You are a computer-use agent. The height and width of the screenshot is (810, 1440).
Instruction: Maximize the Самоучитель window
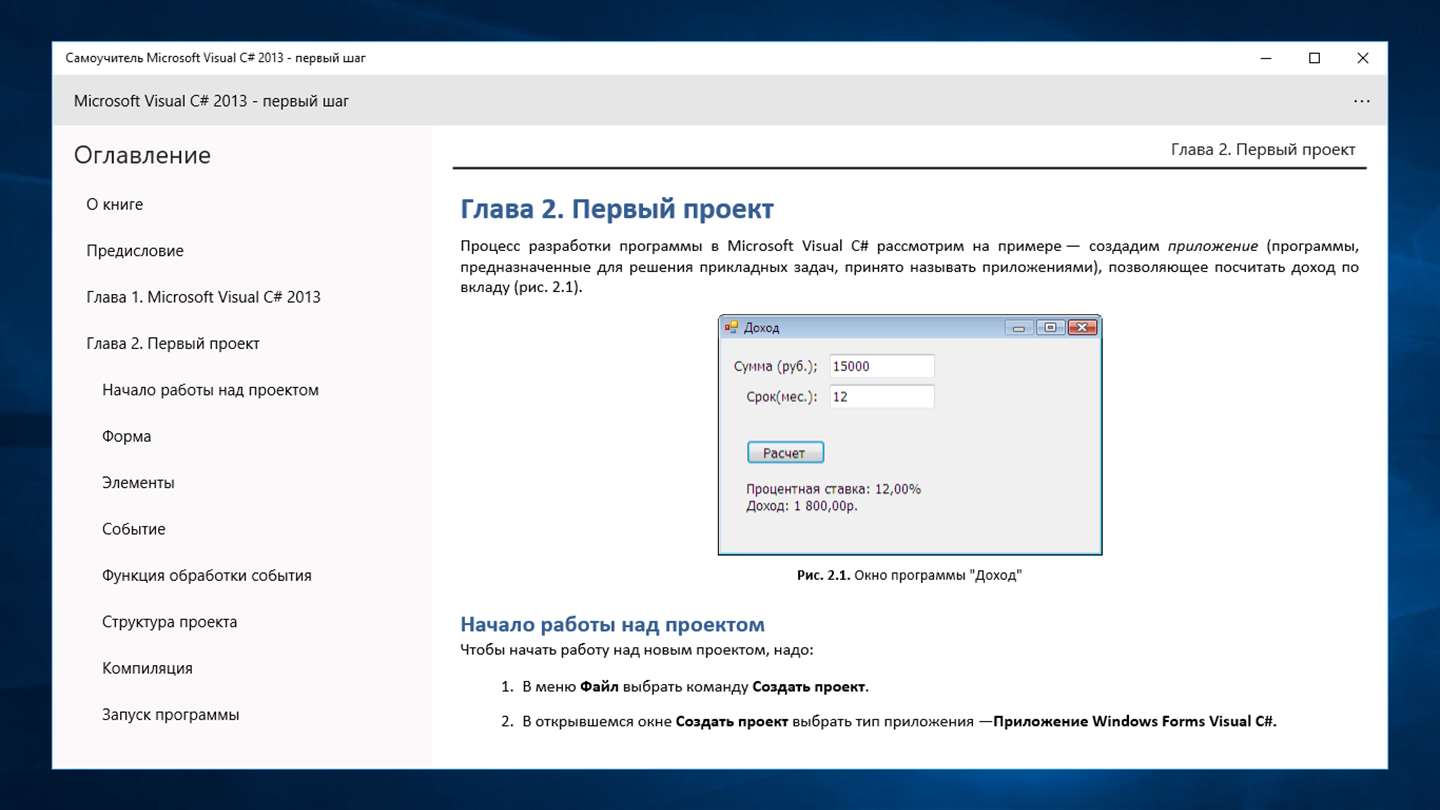click(1314, 58)
